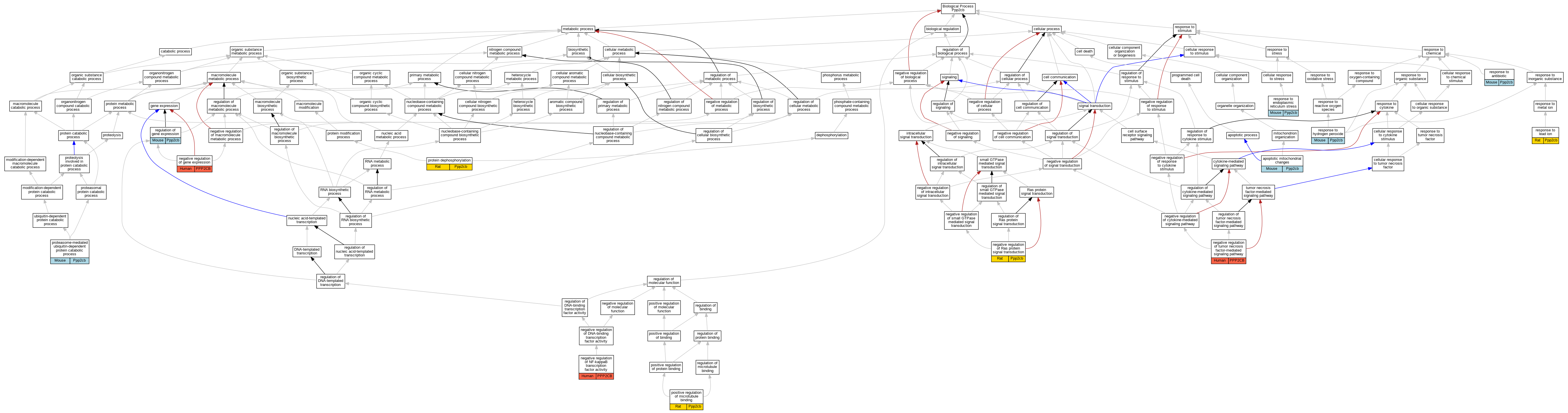Click the 'phosphorus metabolic process' node
This screenshot has width=1568, height=413.
[x=840, y=77]
